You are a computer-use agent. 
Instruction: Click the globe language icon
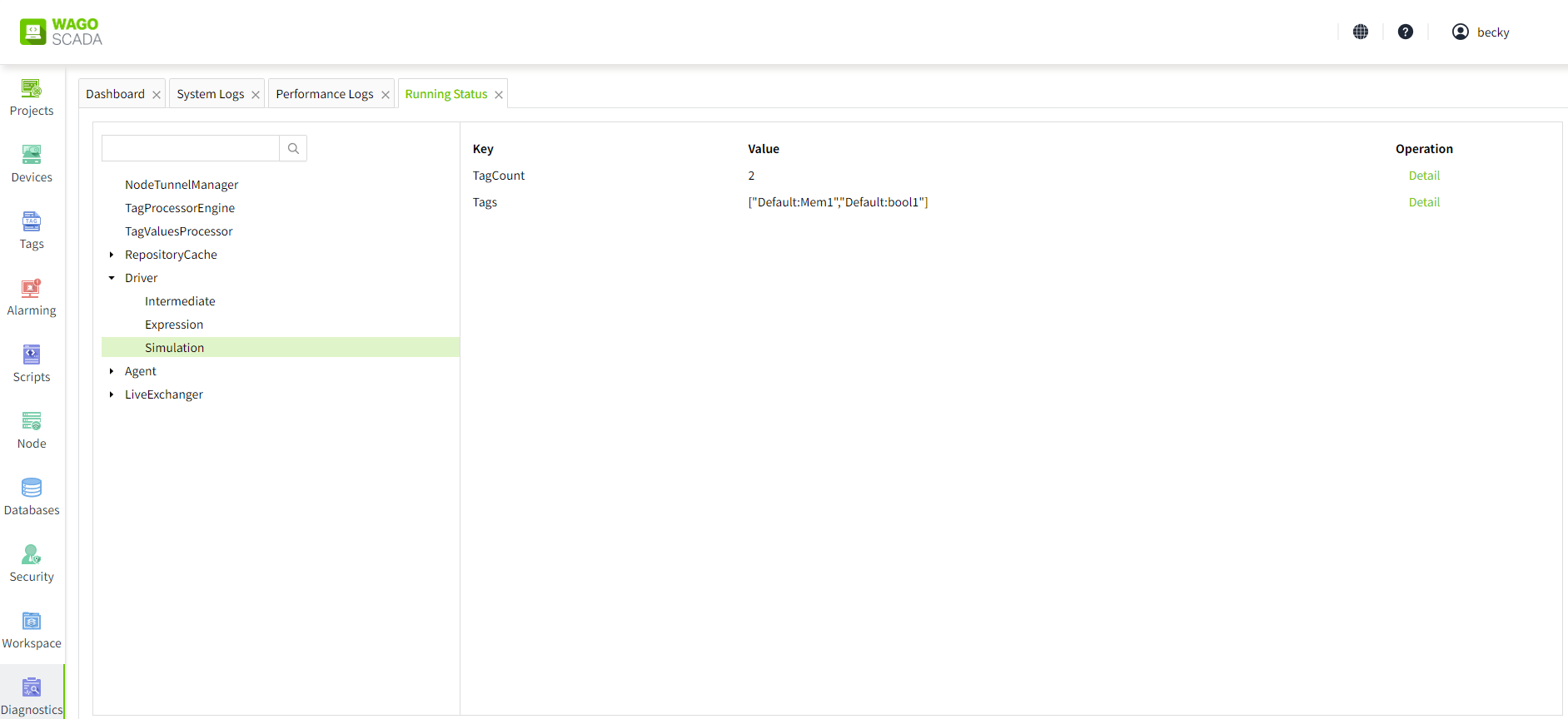(1361, 32)
